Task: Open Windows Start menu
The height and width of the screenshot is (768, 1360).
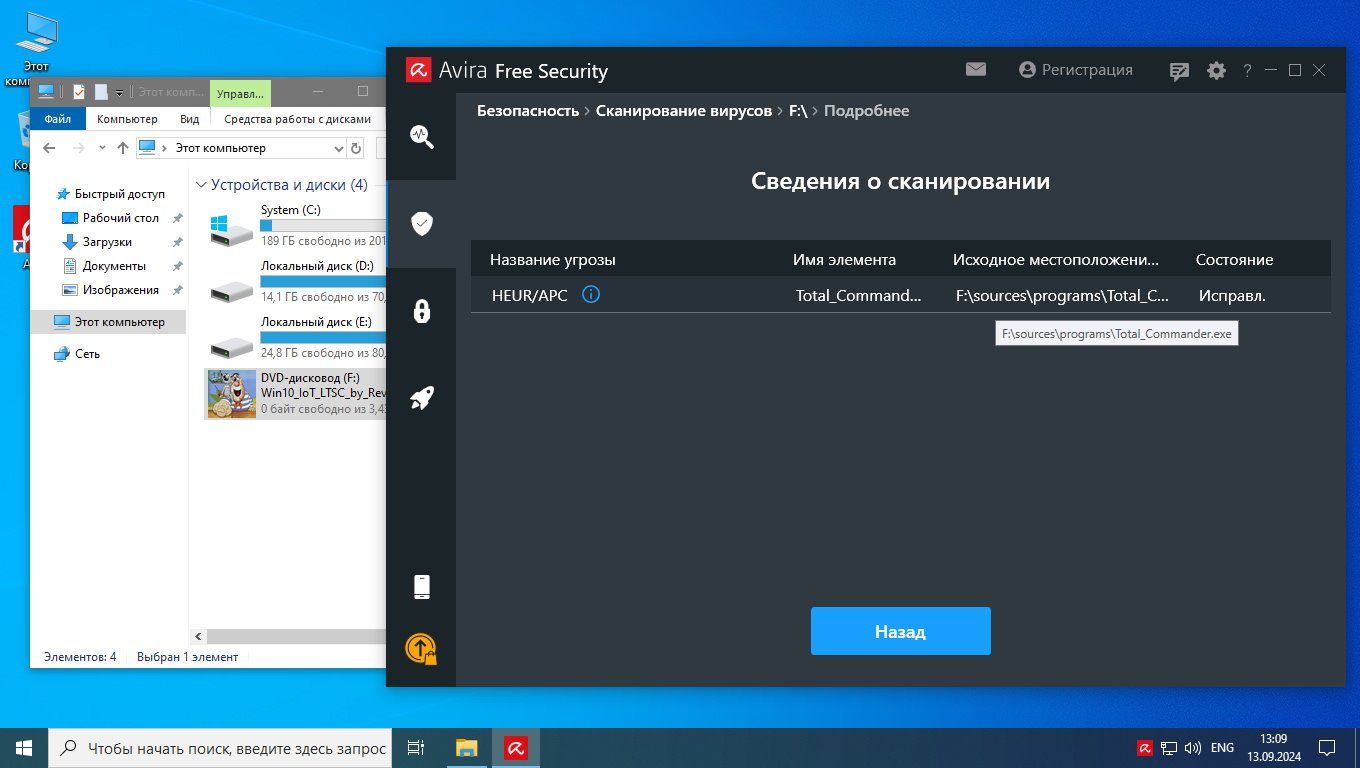Action: 24,748
